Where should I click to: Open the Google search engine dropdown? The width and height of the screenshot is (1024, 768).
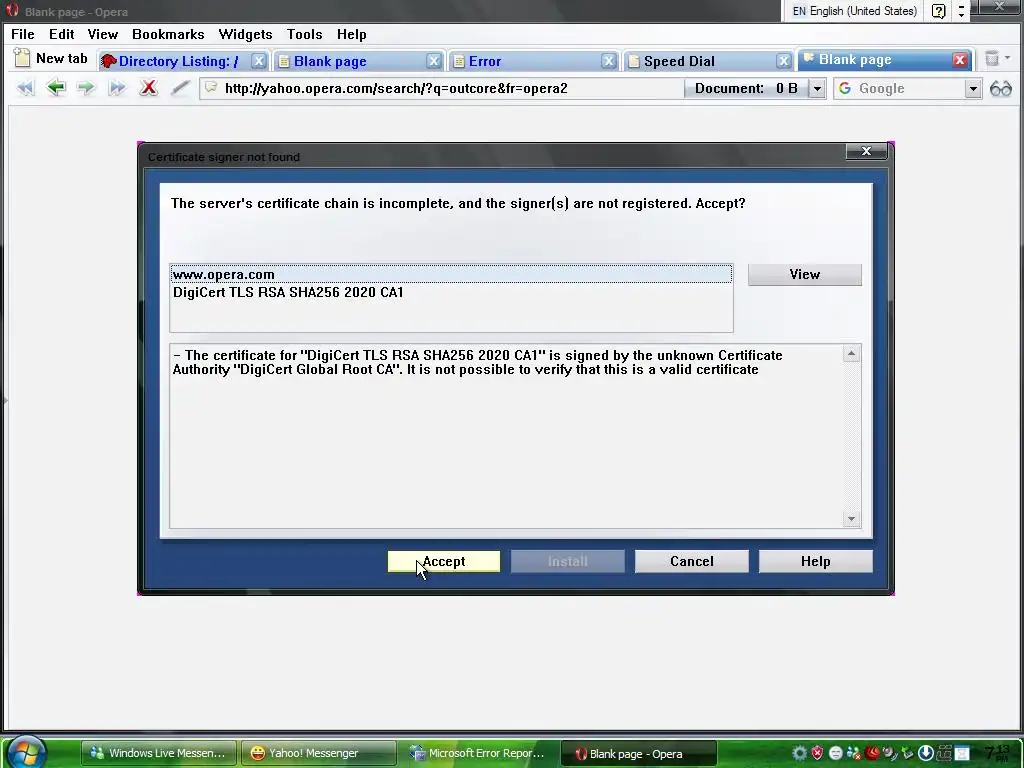point(973,88)
